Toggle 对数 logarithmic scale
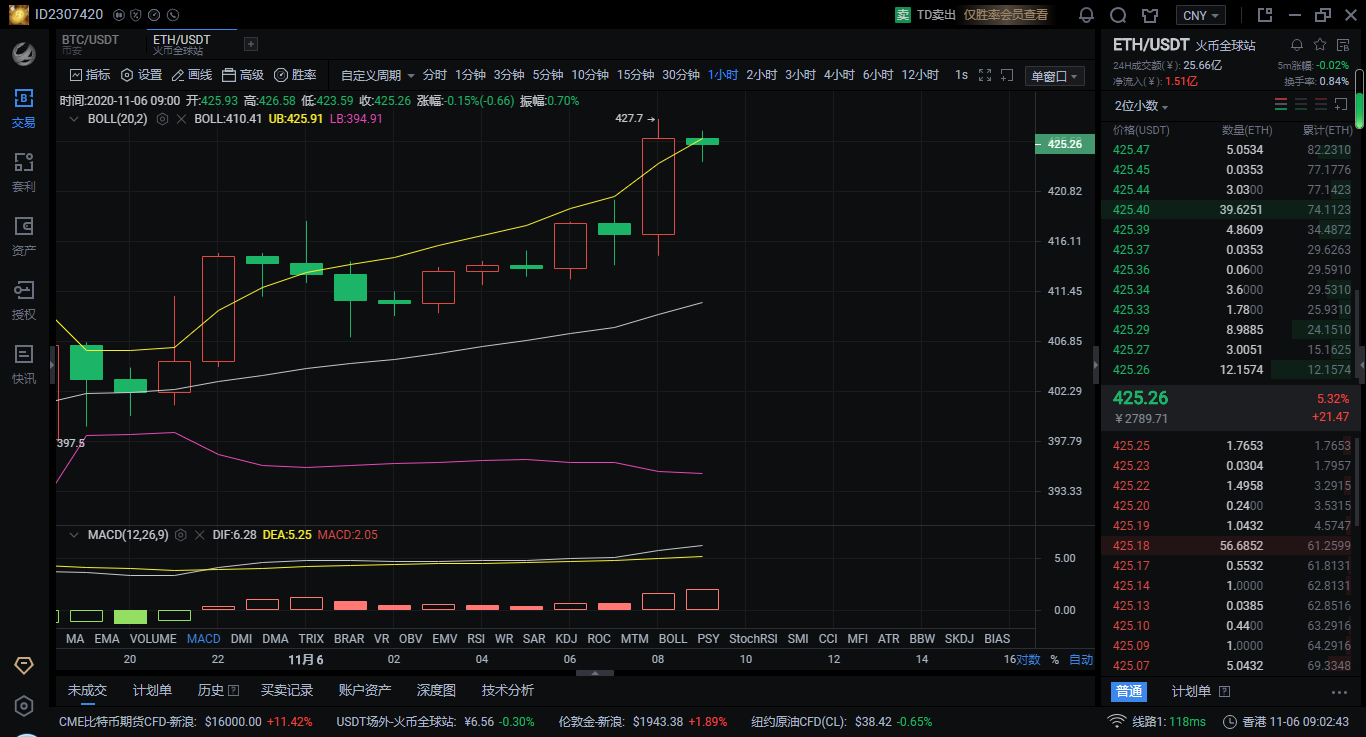1366x737 pixels. click(x=1028, y=660)
